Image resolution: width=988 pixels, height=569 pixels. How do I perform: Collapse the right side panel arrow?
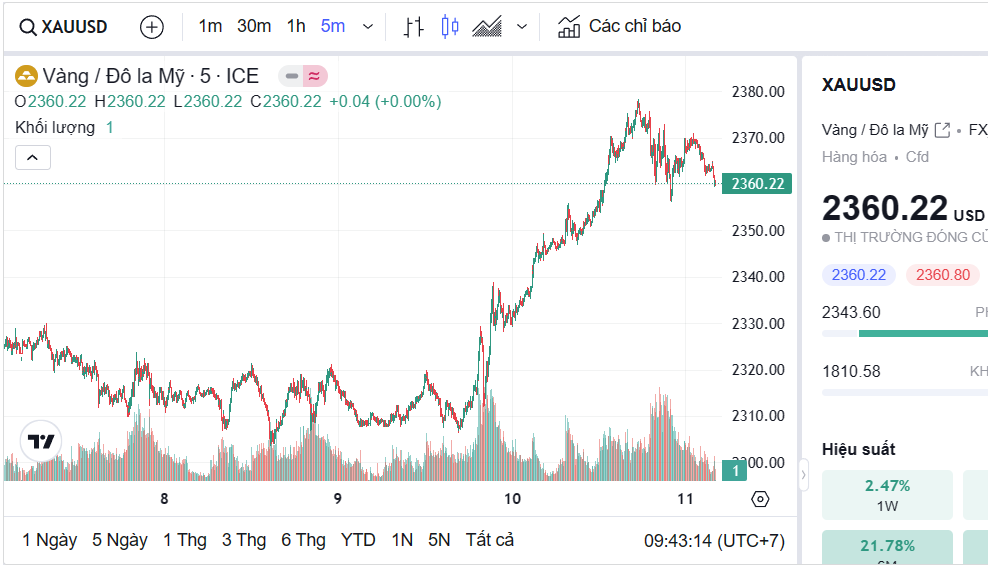coord(803,481)
